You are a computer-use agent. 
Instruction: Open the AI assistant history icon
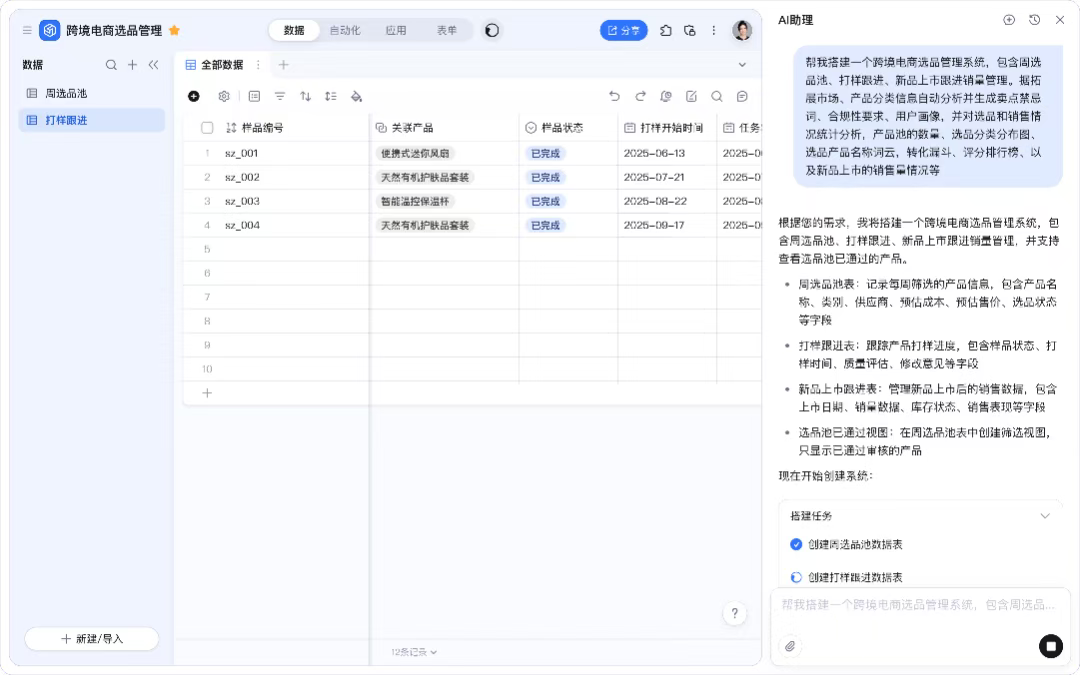(x=1034, y=20)
